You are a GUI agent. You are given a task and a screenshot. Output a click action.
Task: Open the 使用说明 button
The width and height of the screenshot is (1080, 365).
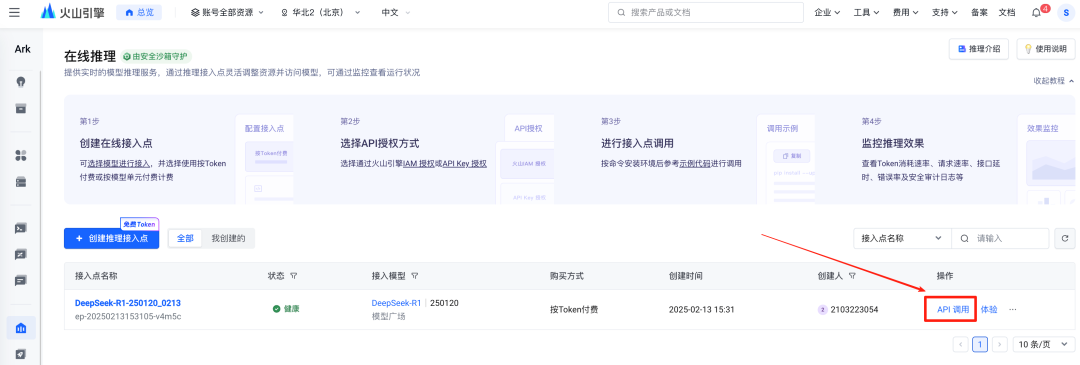[x=1045, y=49]
